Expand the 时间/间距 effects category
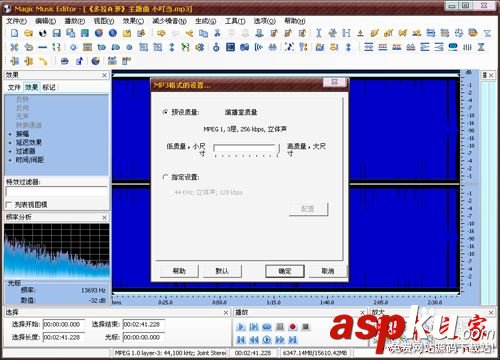Viewport: 500px width, 360px height. [x=10, y=160]
